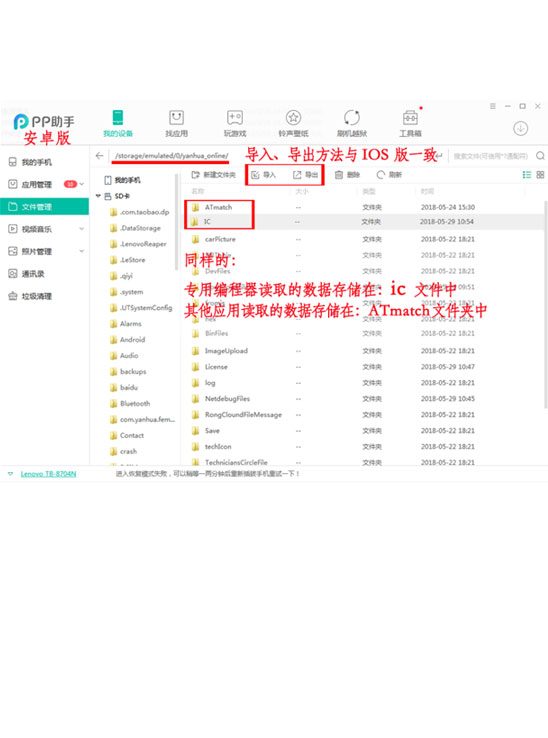Select .system folder in tree

coord(126,292)
